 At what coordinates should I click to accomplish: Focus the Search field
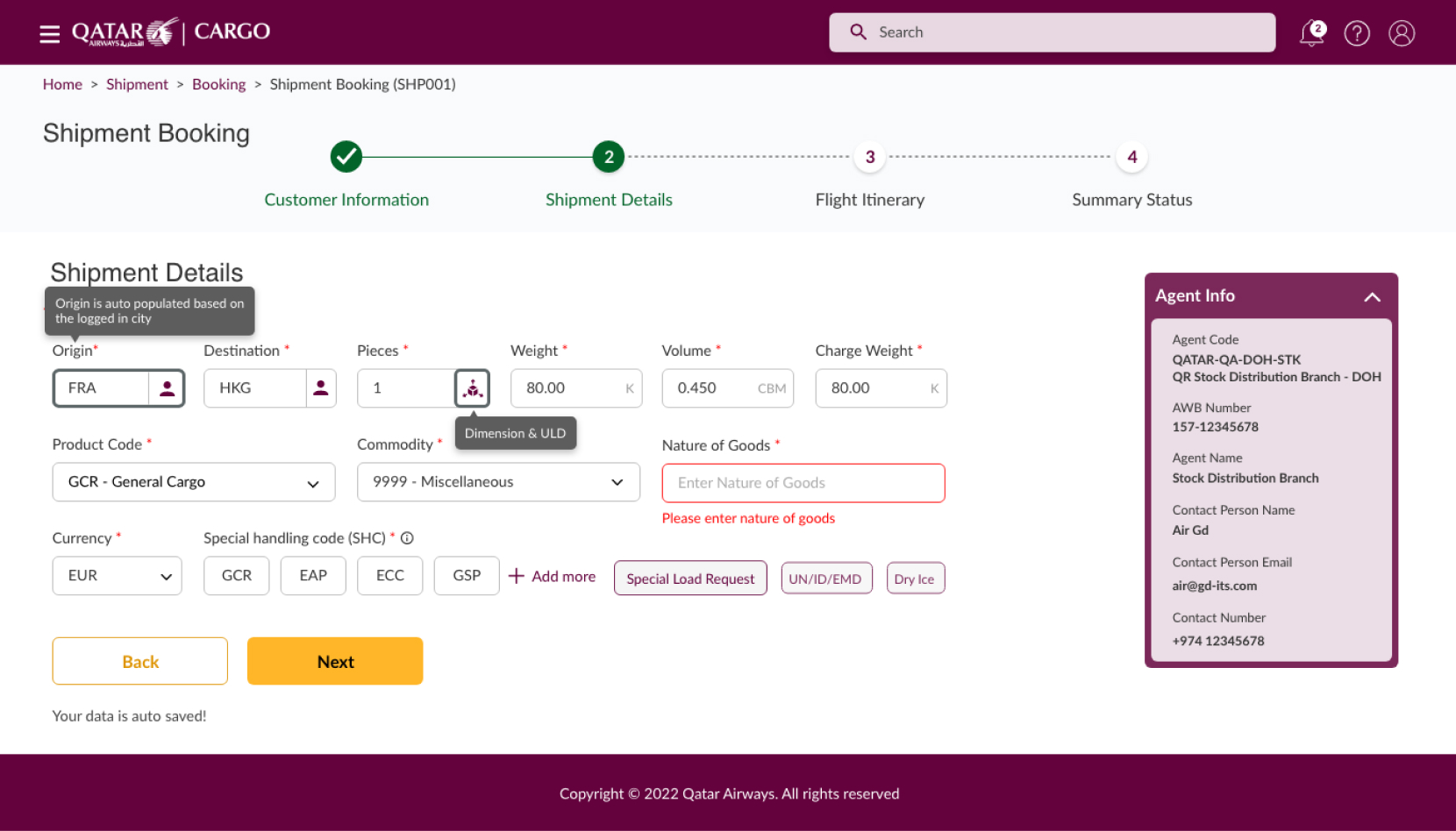pyautogui.click(x=1052, y=32)
